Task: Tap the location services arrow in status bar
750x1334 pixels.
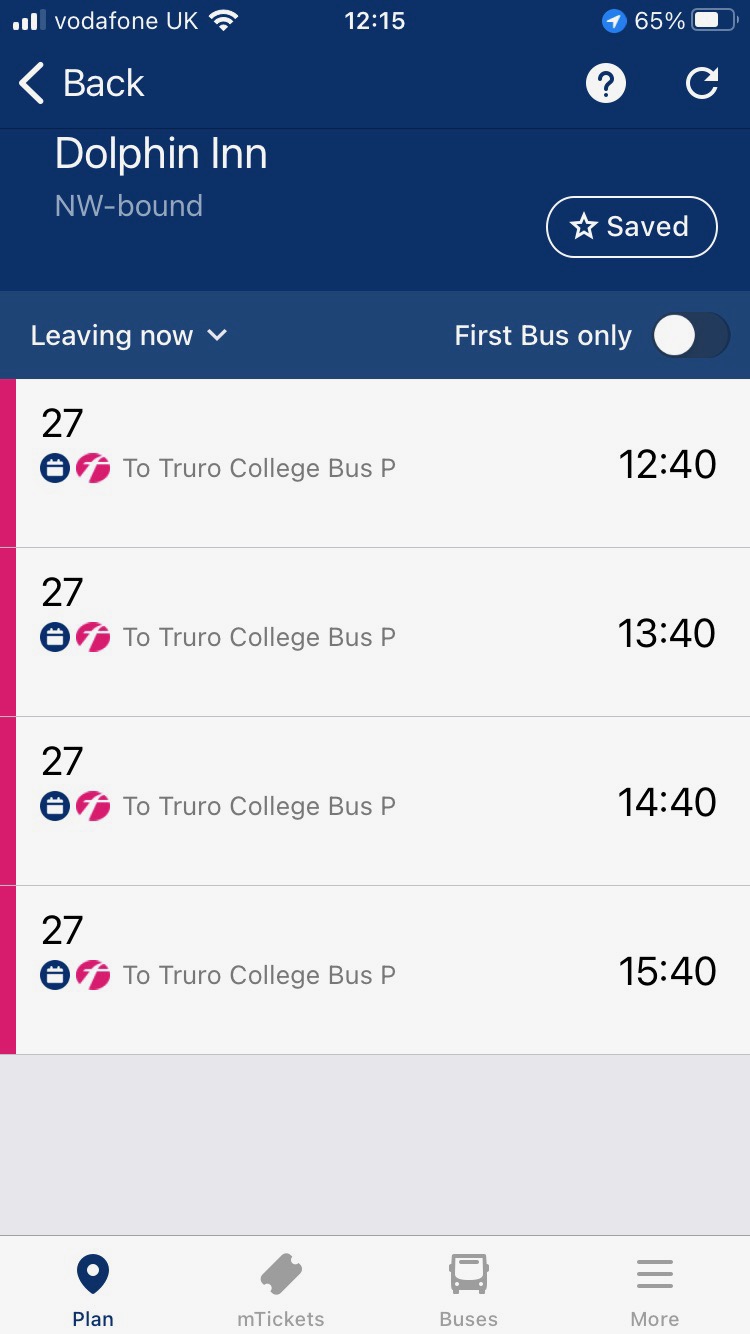Action: point(614,21)
